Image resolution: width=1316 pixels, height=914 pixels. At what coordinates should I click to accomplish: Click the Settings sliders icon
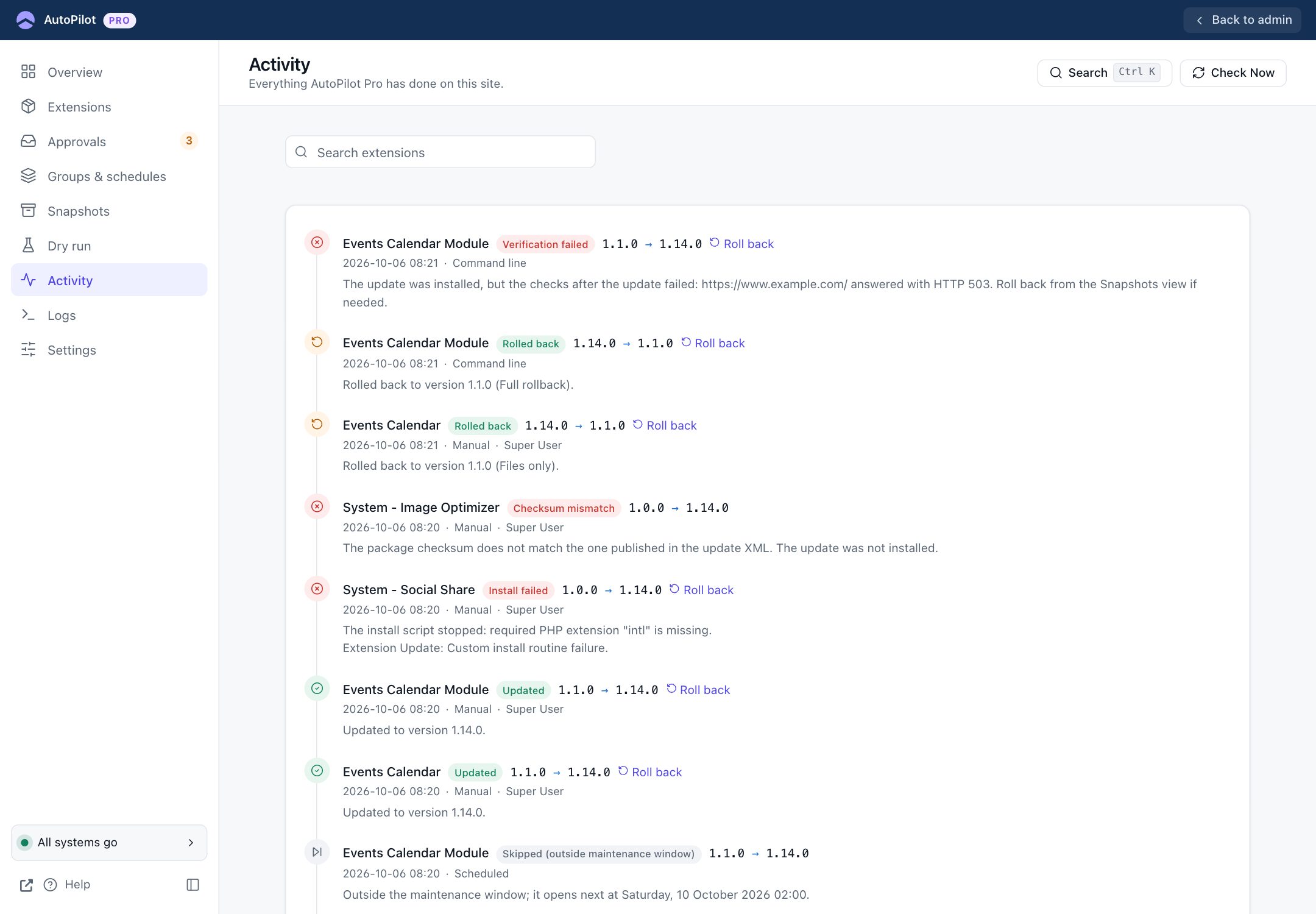[x=28, y=350]
